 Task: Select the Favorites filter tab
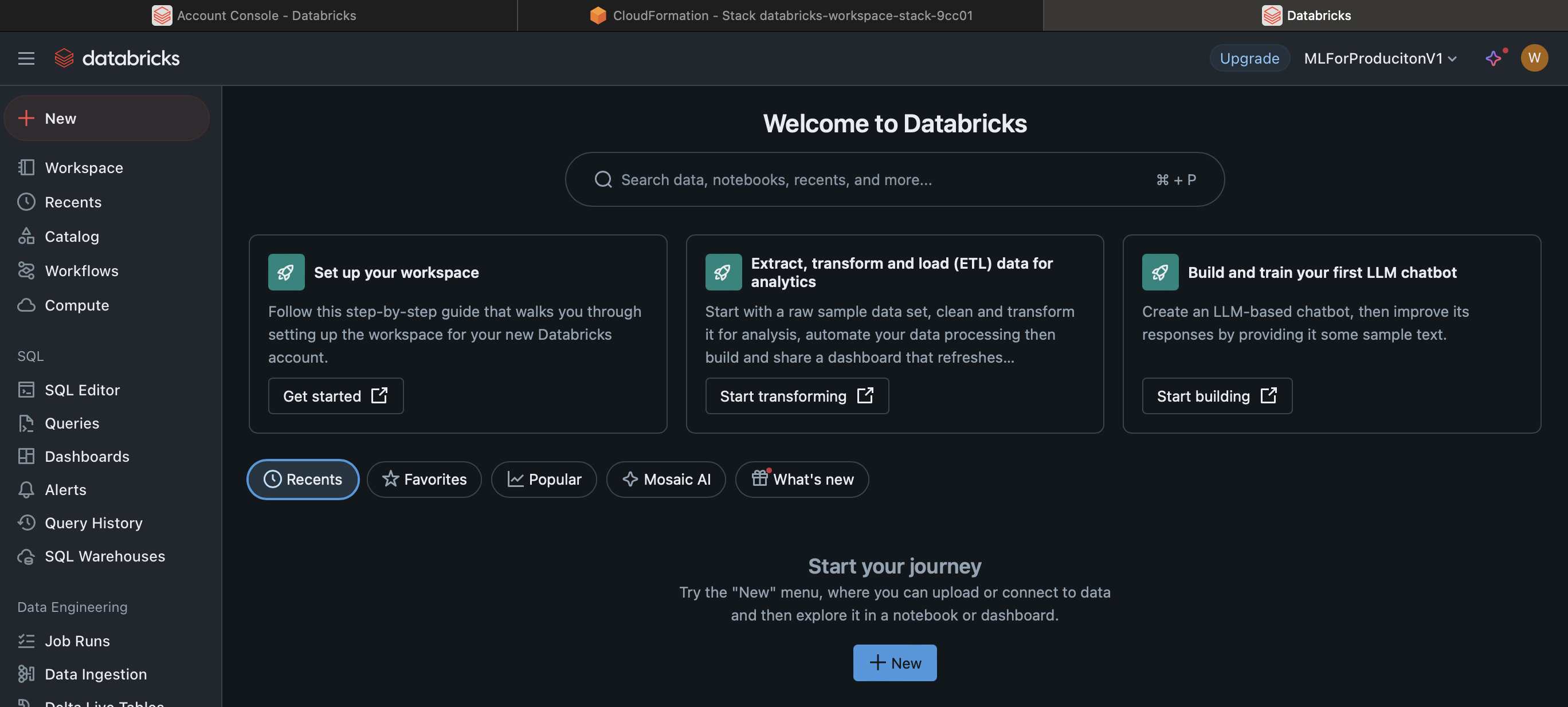(424, 480)
